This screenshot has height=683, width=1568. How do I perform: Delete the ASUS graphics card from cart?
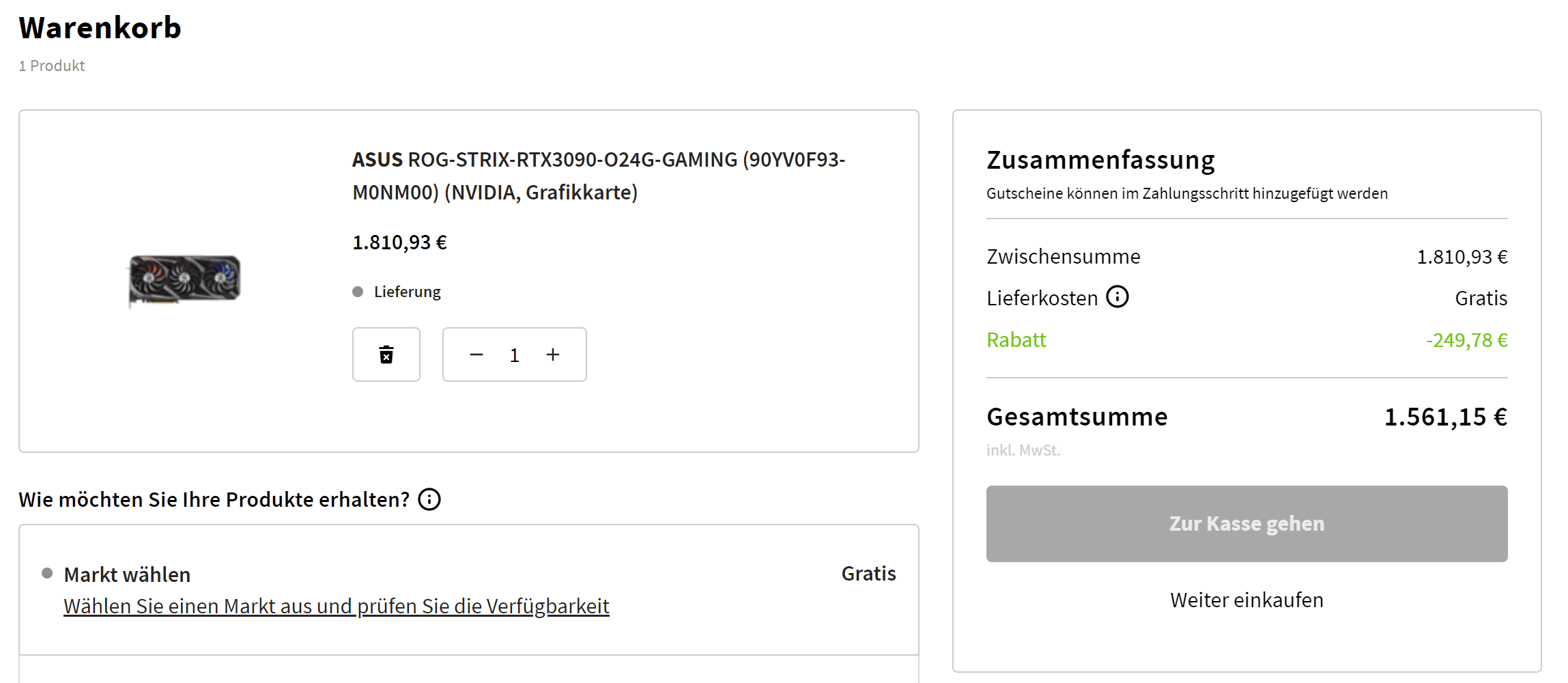386,354
